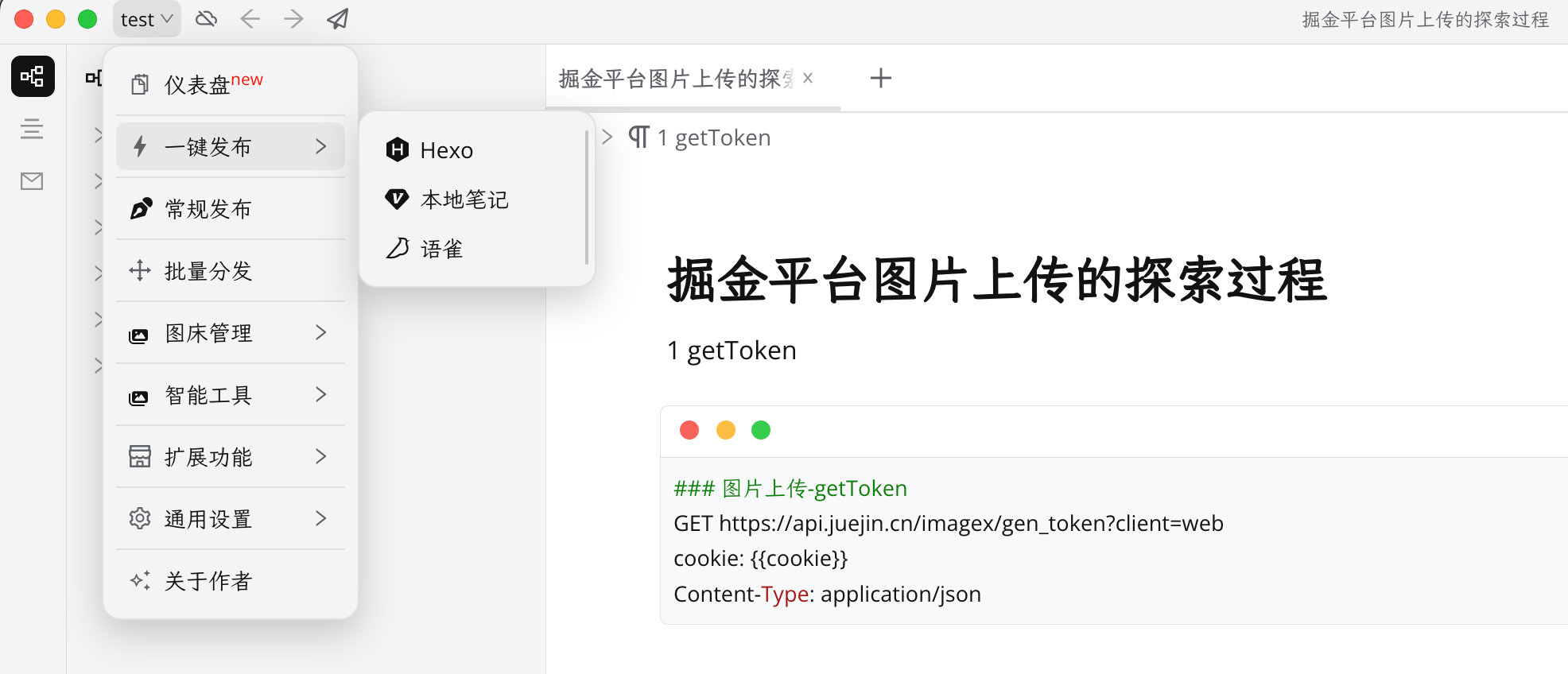This screenshot has height=674, width=1568.
Task: Expand the chevron on 一键发布 row
Action: (x=321, y=146)
